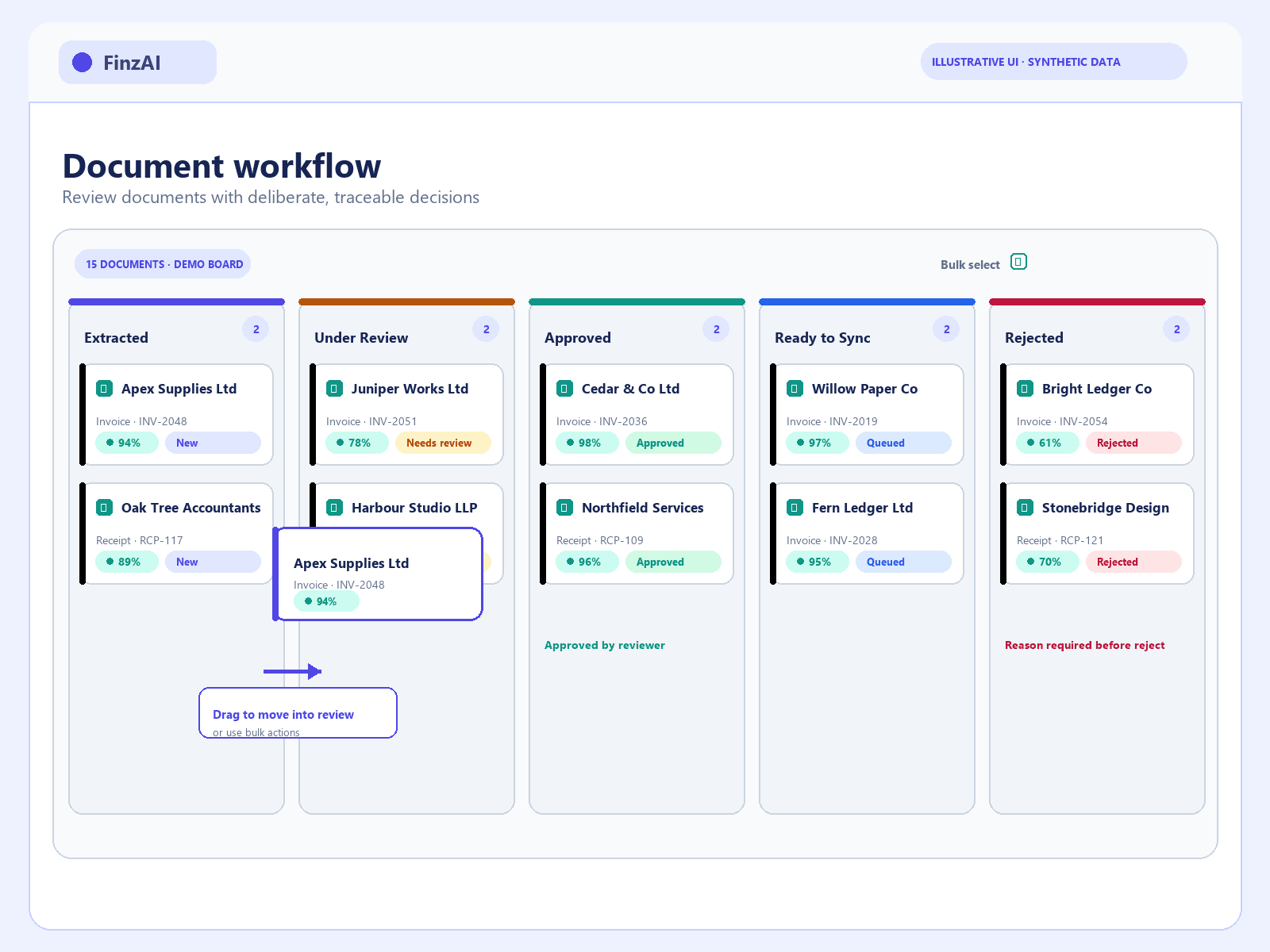Click the Illustrative UI Synthetic Data badge
The width and height of the screenshot is (1270, 952).
pyautogui.click(x=1053, y=62)
